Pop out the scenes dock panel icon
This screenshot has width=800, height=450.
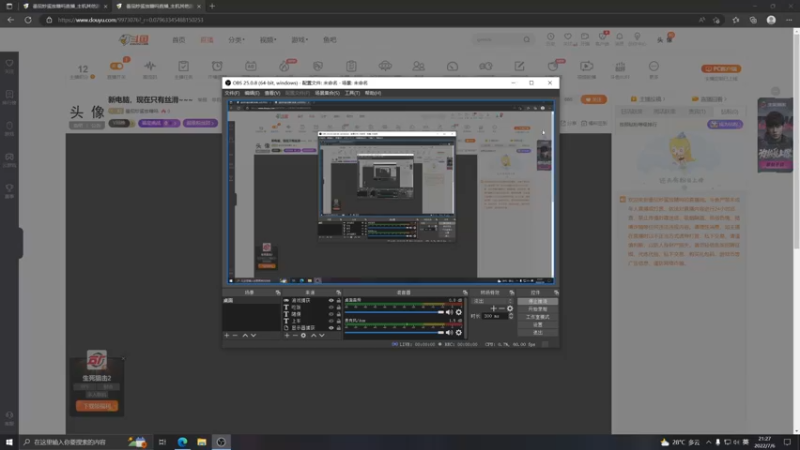click(278, 292)
